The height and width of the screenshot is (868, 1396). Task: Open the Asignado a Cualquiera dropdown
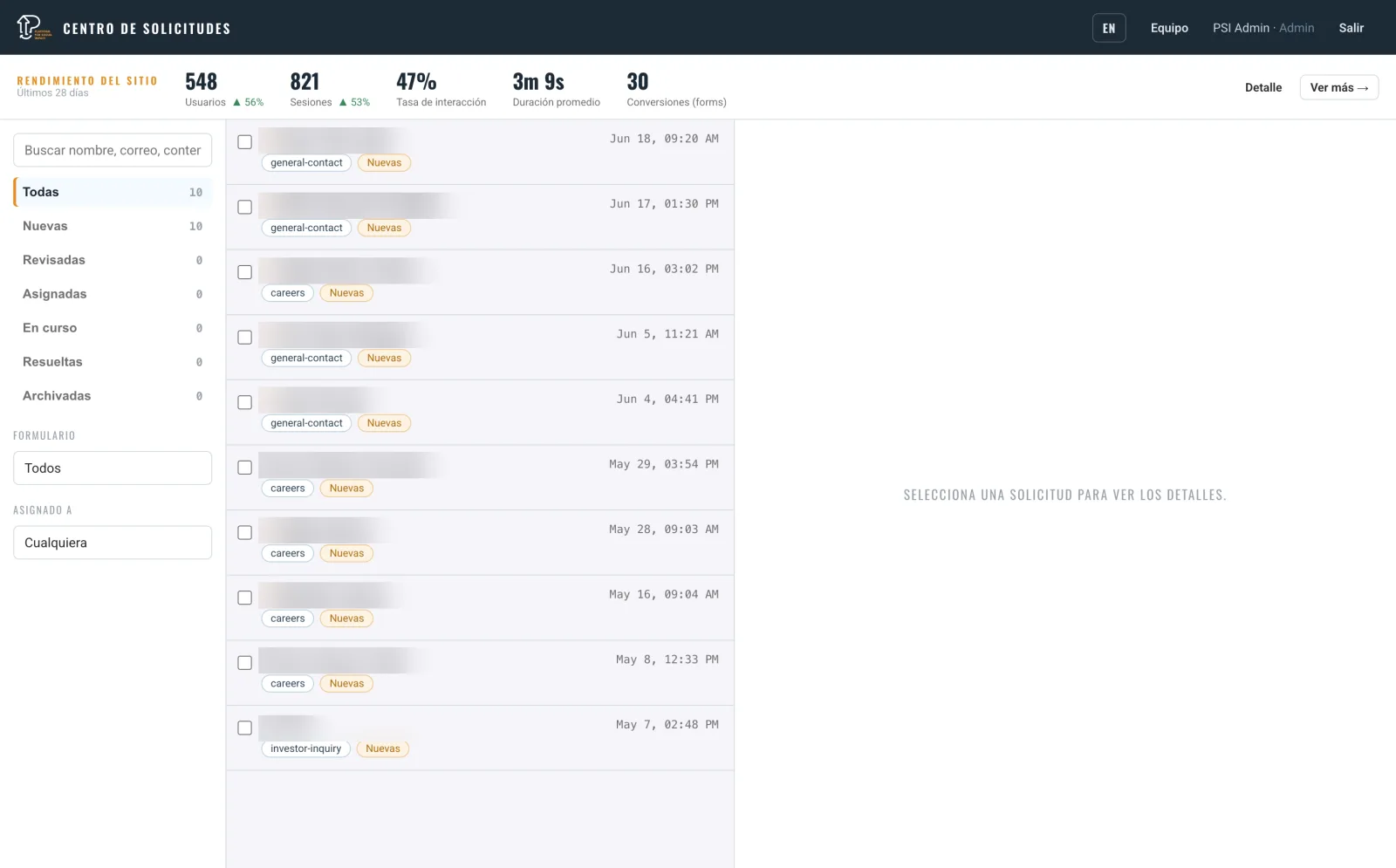[x=113, y=543]
